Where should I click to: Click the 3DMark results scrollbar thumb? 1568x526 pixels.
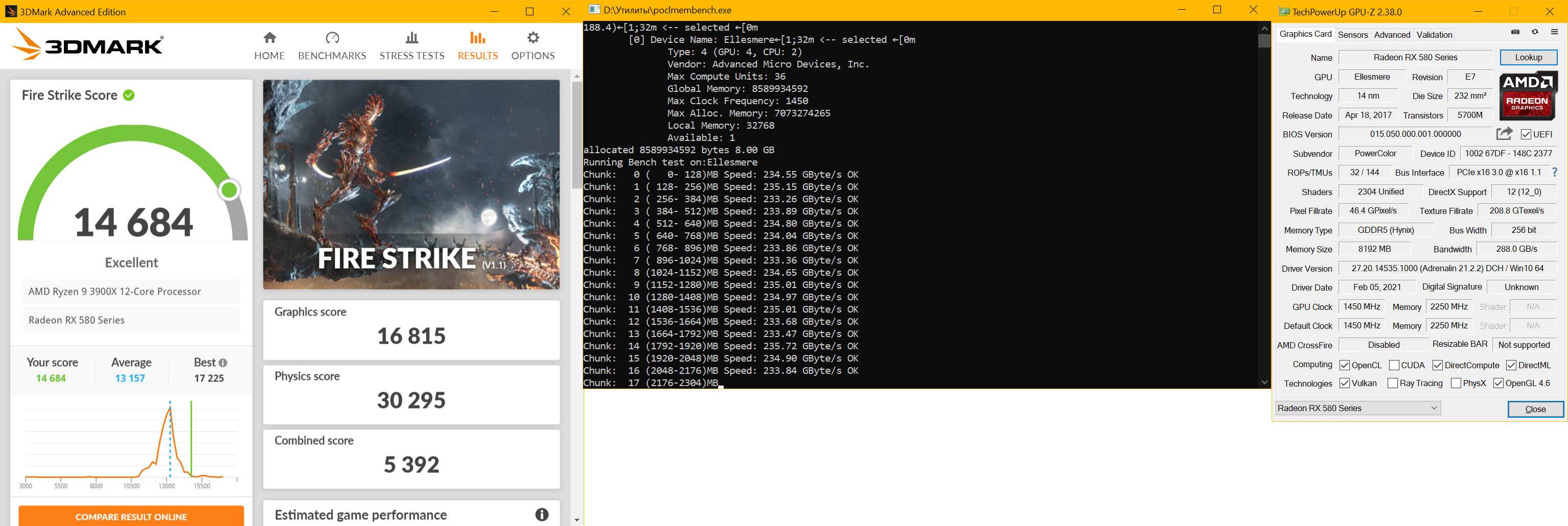577,135
